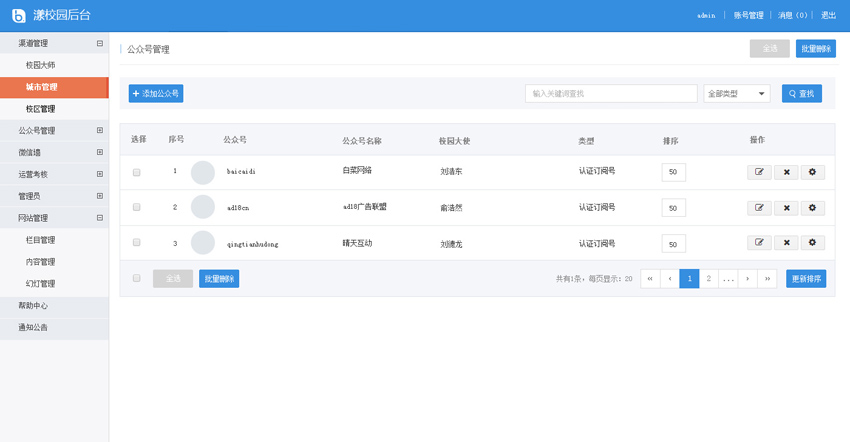The width and height of the screenshot is (850, 442).
Task: Open 帮助中心 in the sidebar
Action: [33, 306]
